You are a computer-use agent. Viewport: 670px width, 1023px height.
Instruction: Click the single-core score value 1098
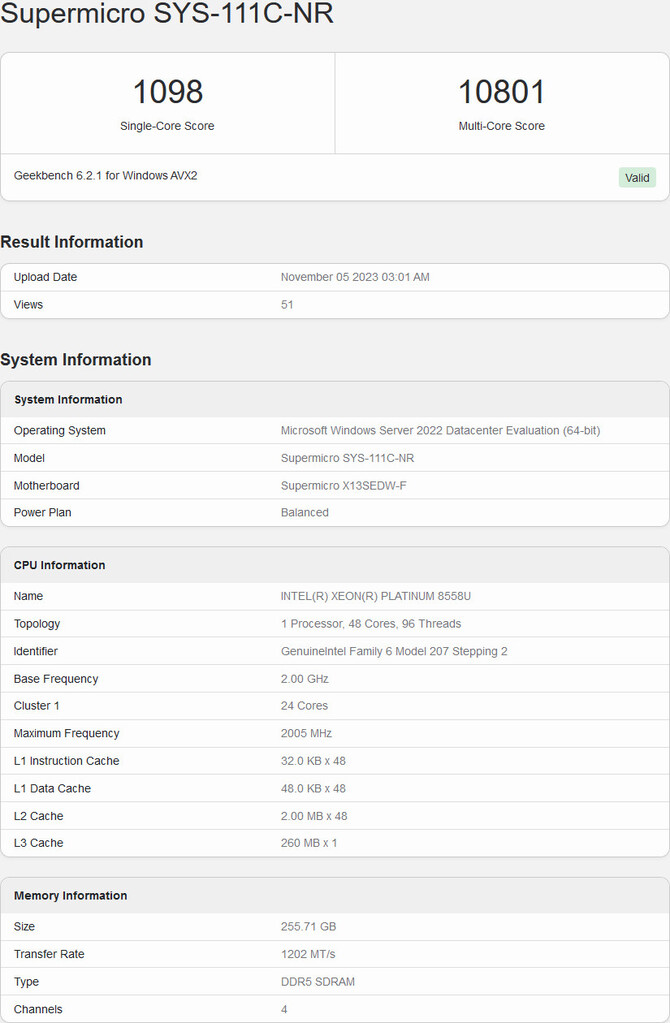click(168, 91)
